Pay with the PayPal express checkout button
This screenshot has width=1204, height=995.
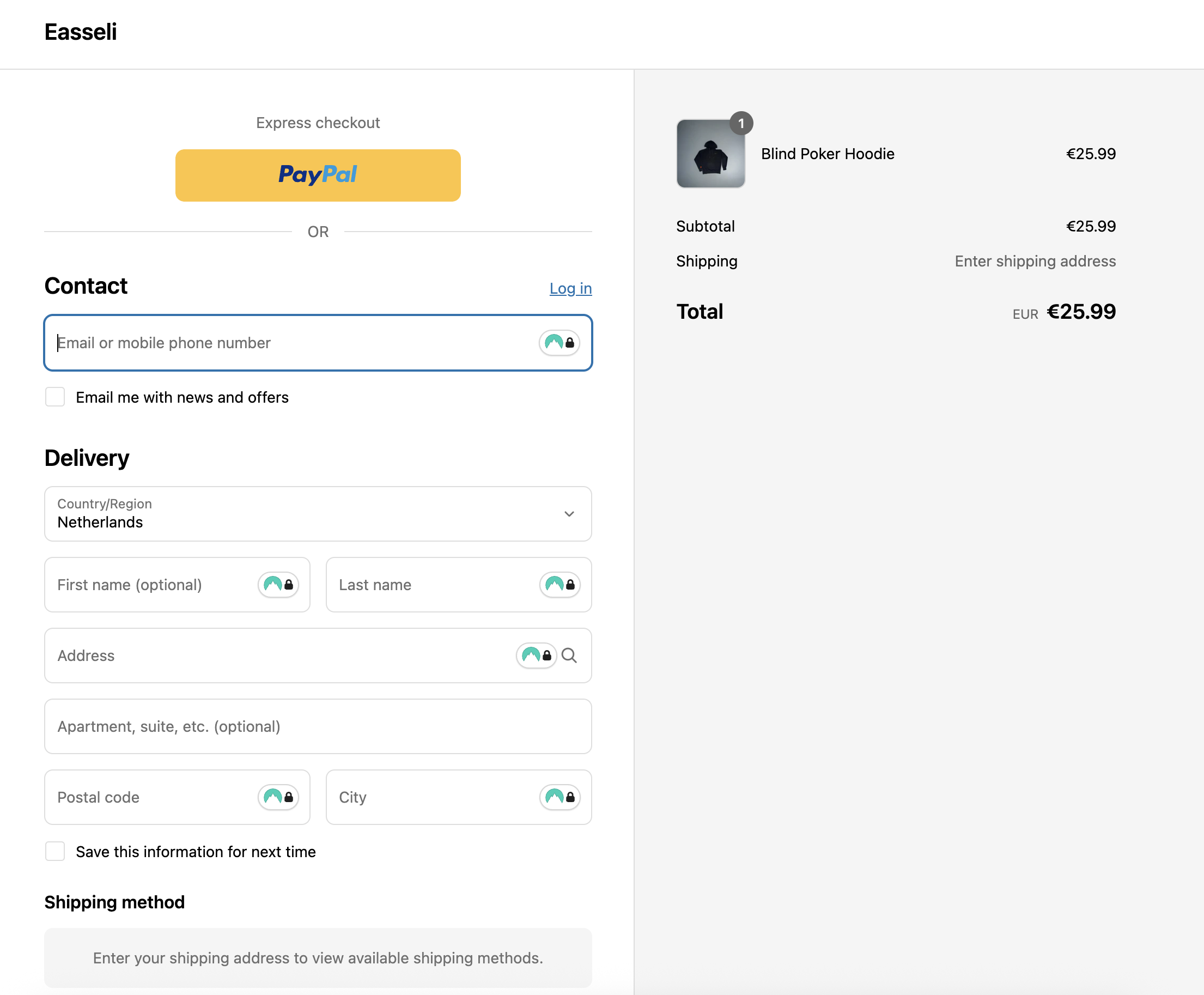click(x=318, y=175)
